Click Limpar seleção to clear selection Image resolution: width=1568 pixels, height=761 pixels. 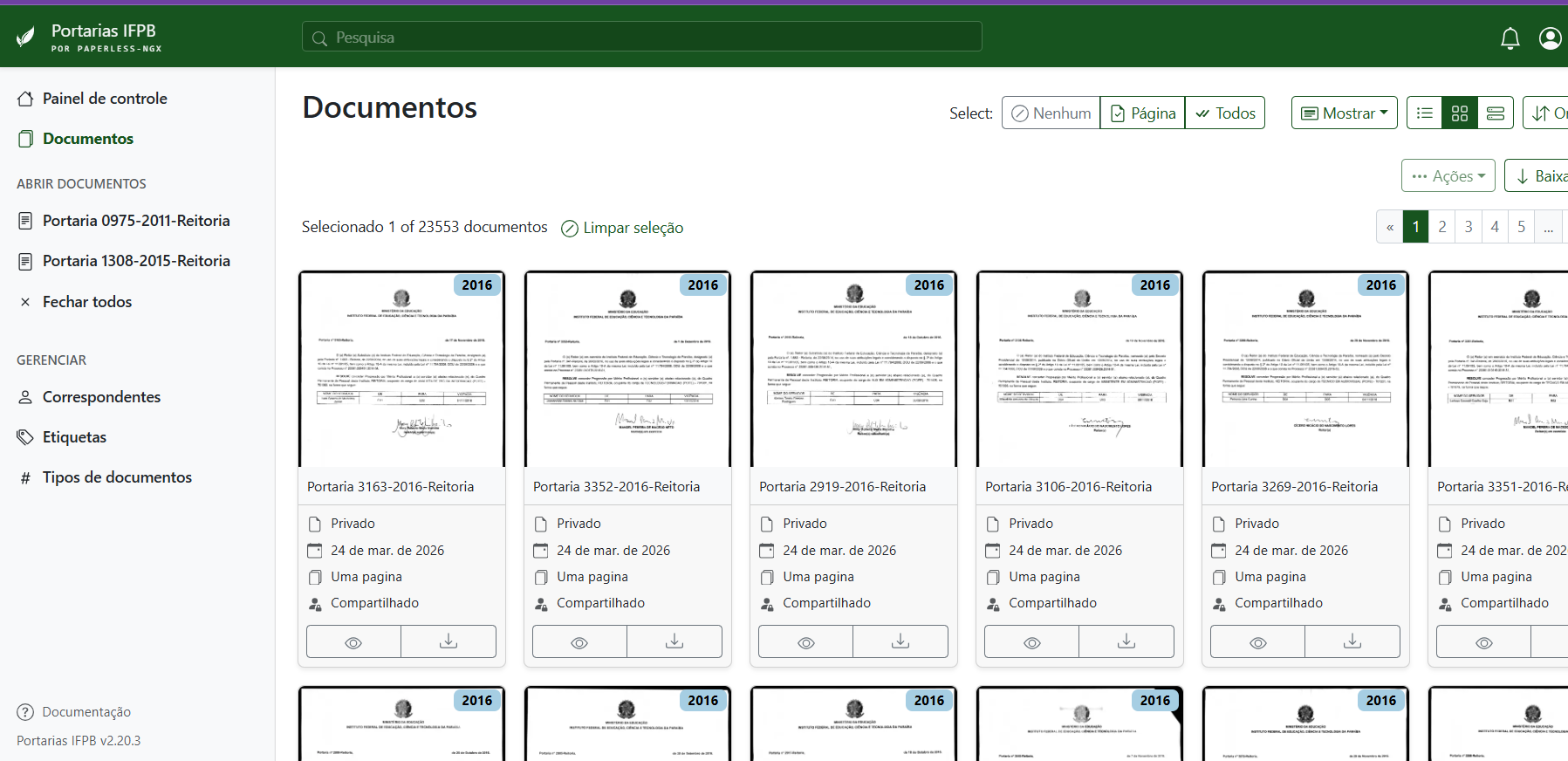tap(622, 228)
